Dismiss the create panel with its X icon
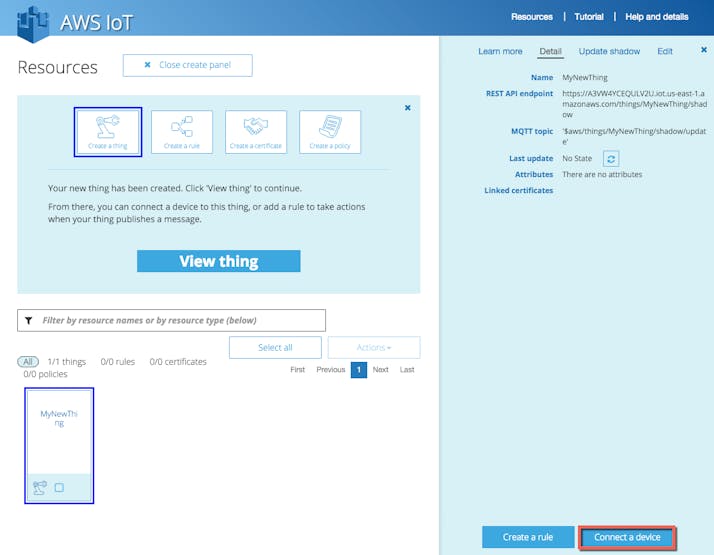 [408, 108]
